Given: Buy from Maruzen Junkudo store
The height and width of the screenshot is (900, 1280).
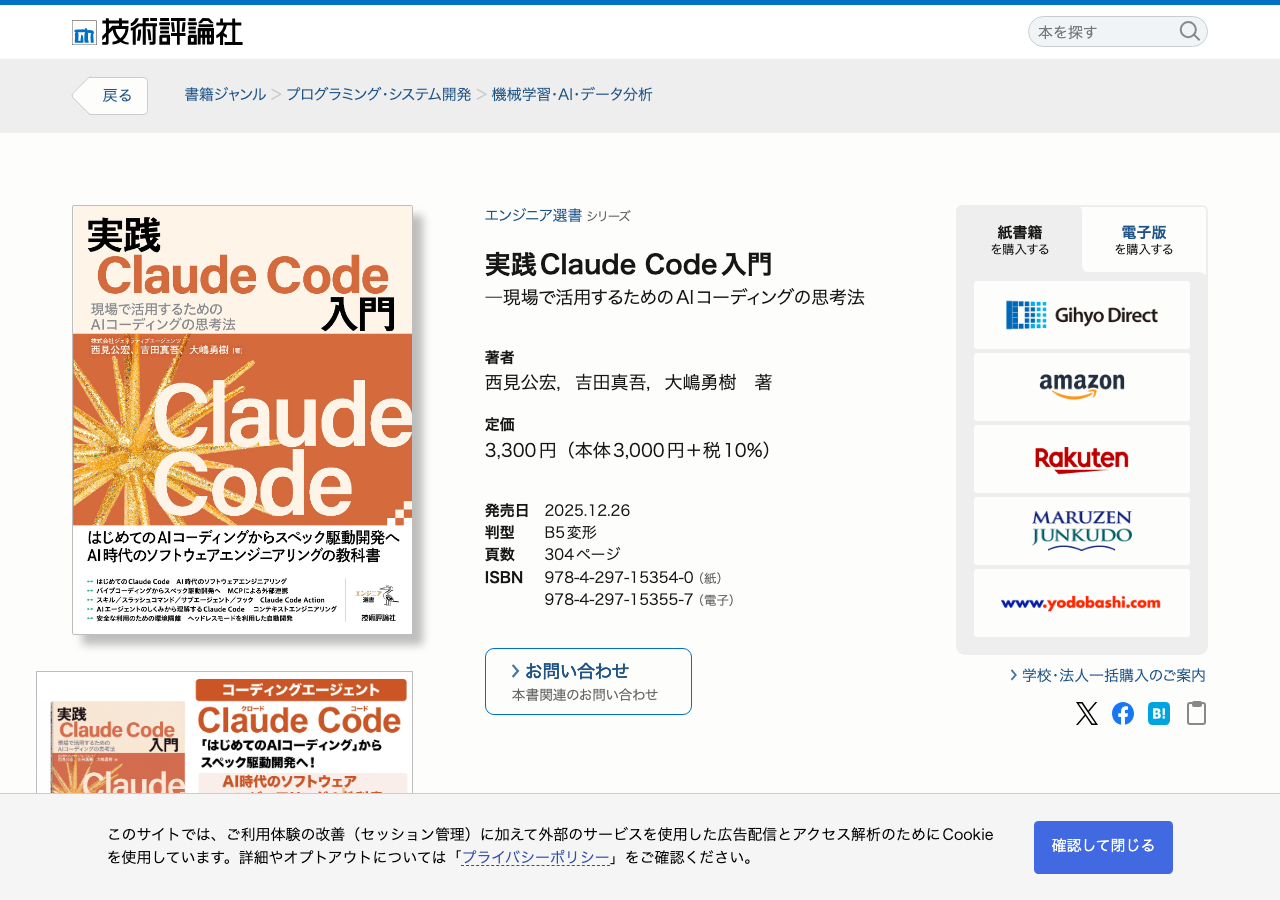Looking at the screenshot, I should [1082, 531].
